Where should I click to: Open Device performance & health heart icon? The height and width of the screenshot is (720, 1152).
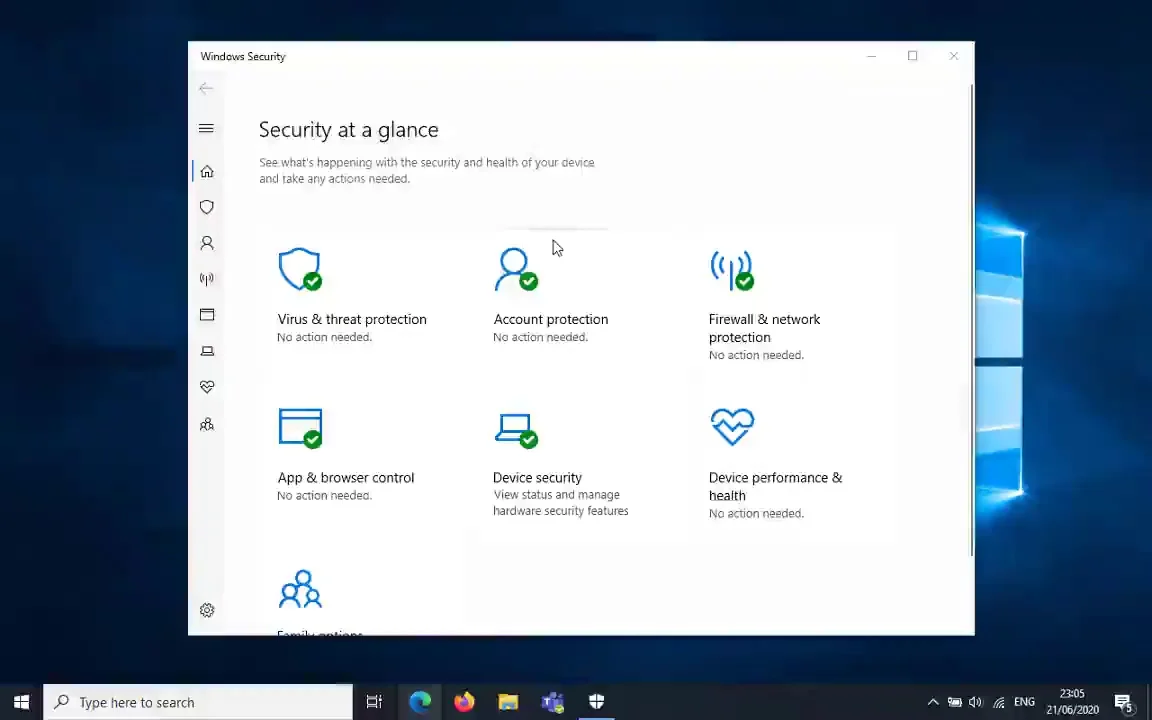pyautogui.click(x=206, y=387)
